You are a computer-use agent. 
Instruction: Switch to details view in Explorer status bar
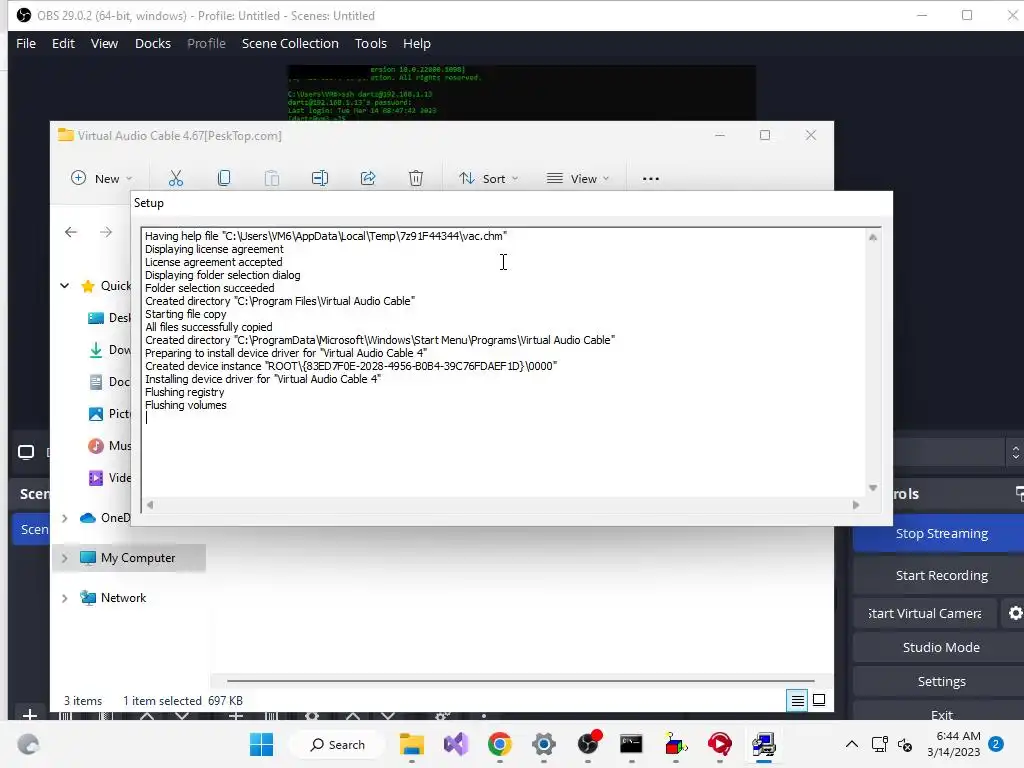(x=797, y=701)
